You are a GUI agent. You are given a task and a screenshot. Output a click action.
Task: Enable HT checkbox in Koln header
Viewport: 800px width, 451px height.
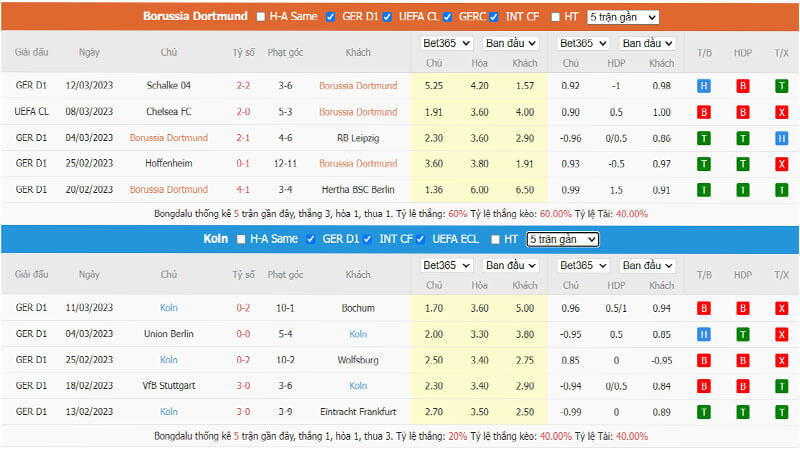[495, 239]
